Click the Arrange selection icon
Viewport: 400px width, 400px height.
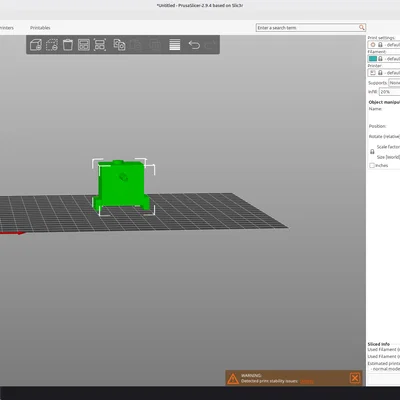coord(100,45)
